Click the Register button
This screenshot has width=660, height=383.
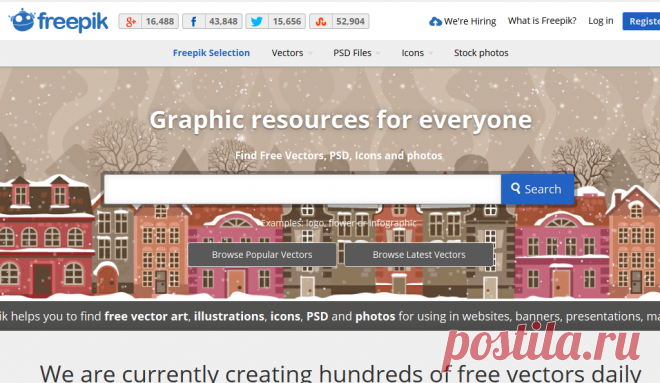[x=641, y=21]
